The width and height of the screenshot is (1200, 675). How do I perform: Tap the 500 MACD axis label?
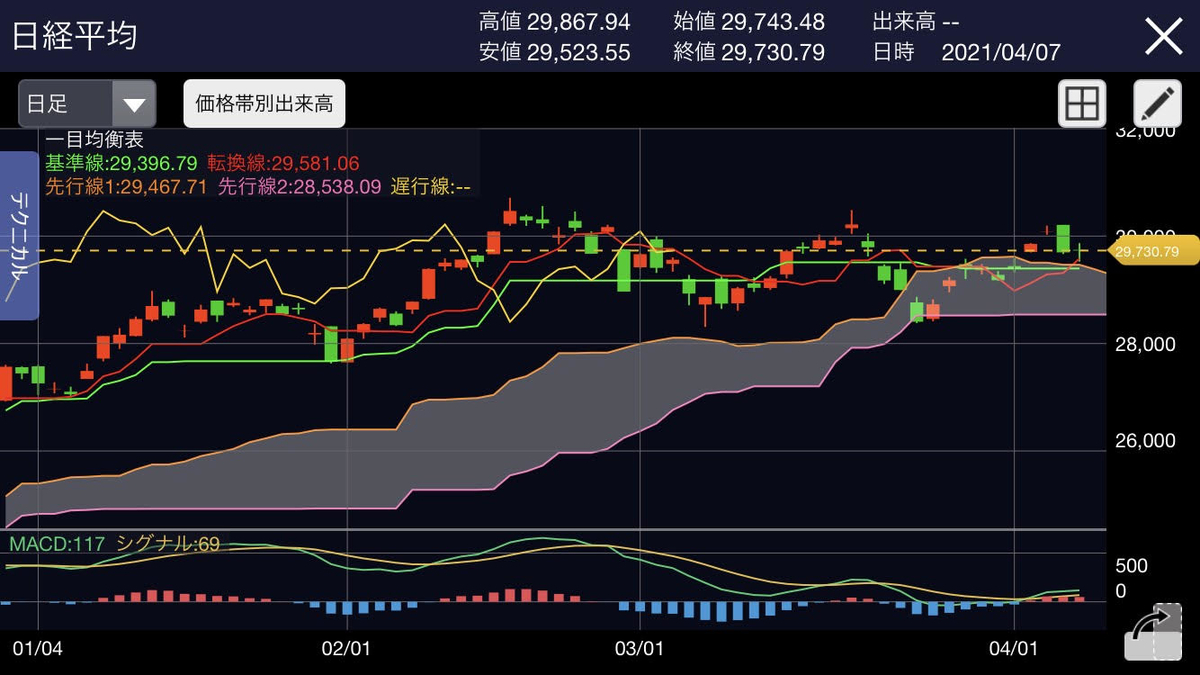click(1131, 566)
